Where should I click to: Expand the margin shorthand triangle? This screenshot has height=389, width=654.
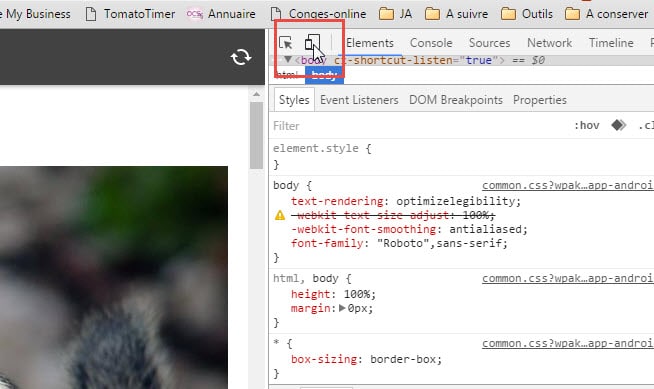pos(342,308)
